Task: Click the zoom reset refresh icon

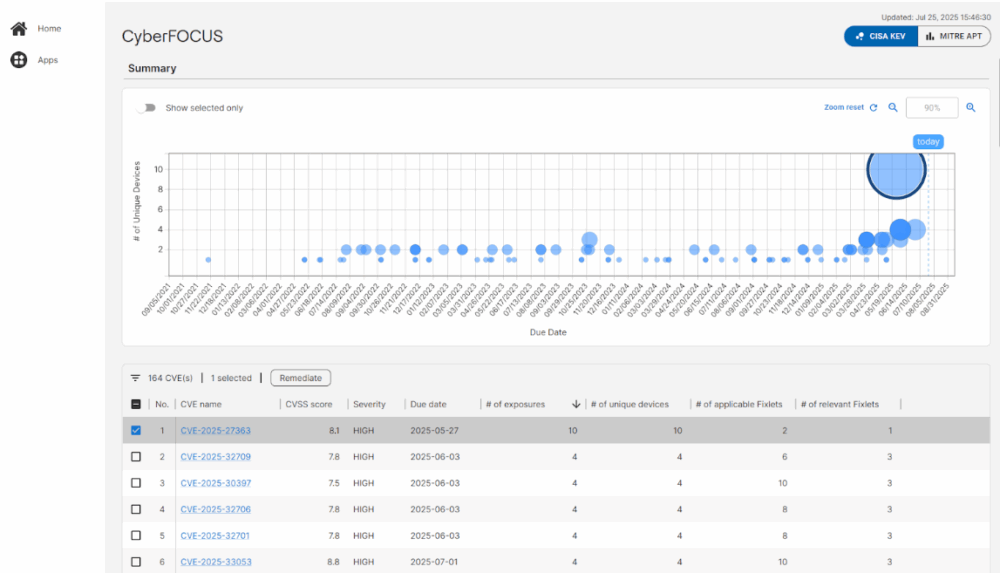Action: pos(873,108)
